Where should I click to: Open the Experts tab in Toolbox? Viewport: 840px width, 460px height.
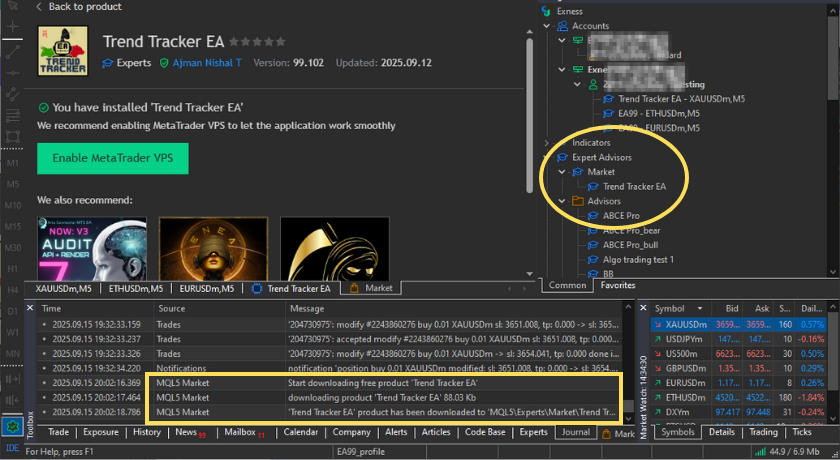coord(533,432)
